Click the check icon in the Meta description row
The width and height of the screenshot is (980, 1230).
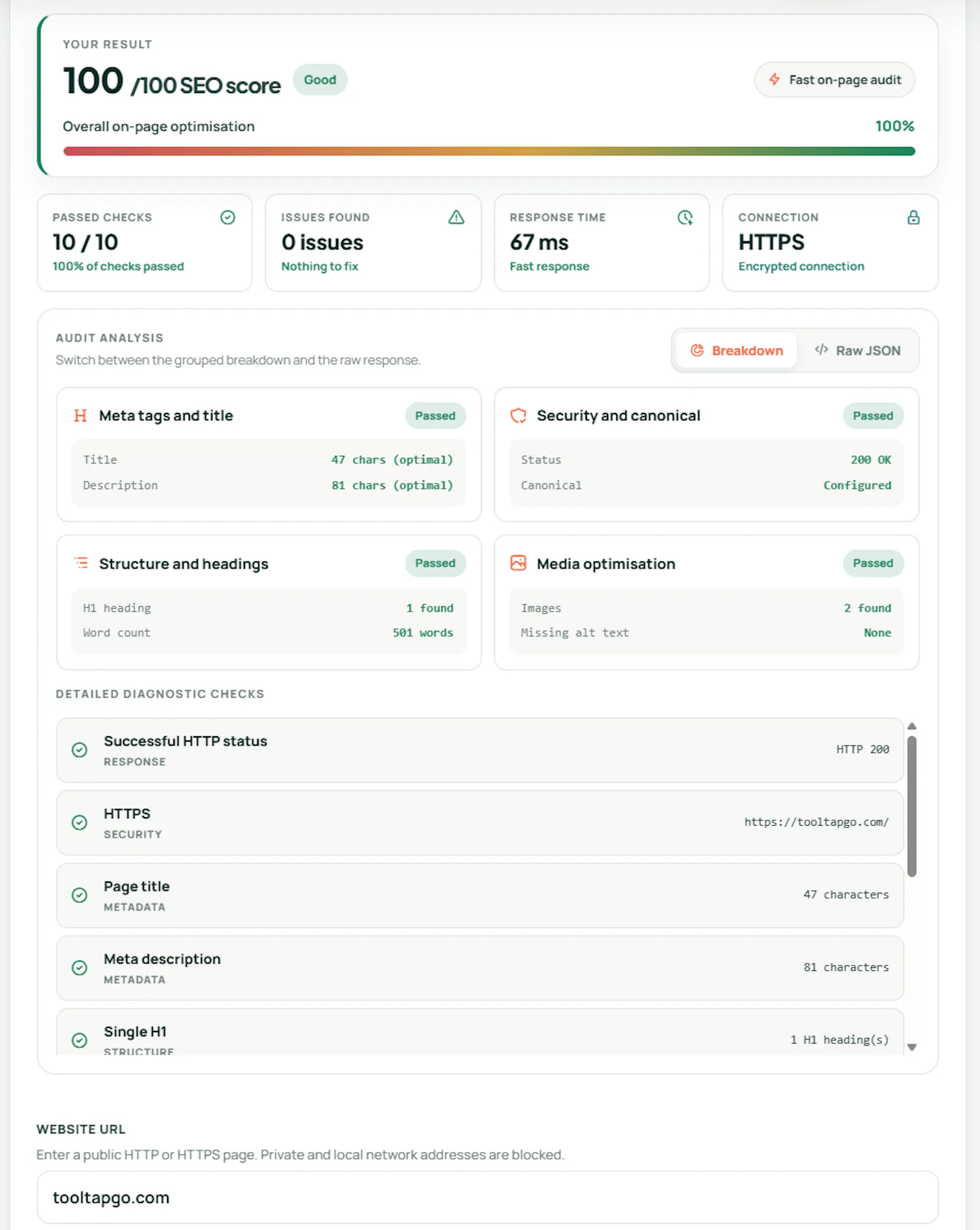click(x=80, y=968)
